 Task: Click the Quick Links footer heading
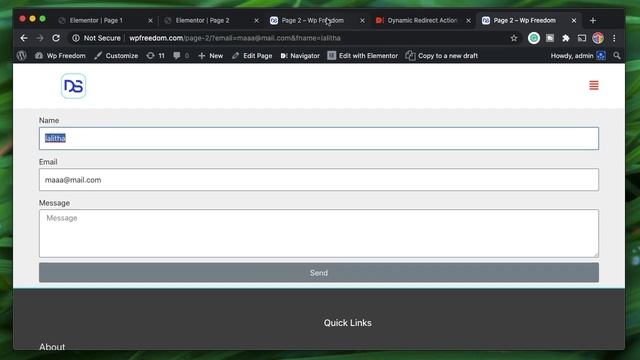coord(347,323)
